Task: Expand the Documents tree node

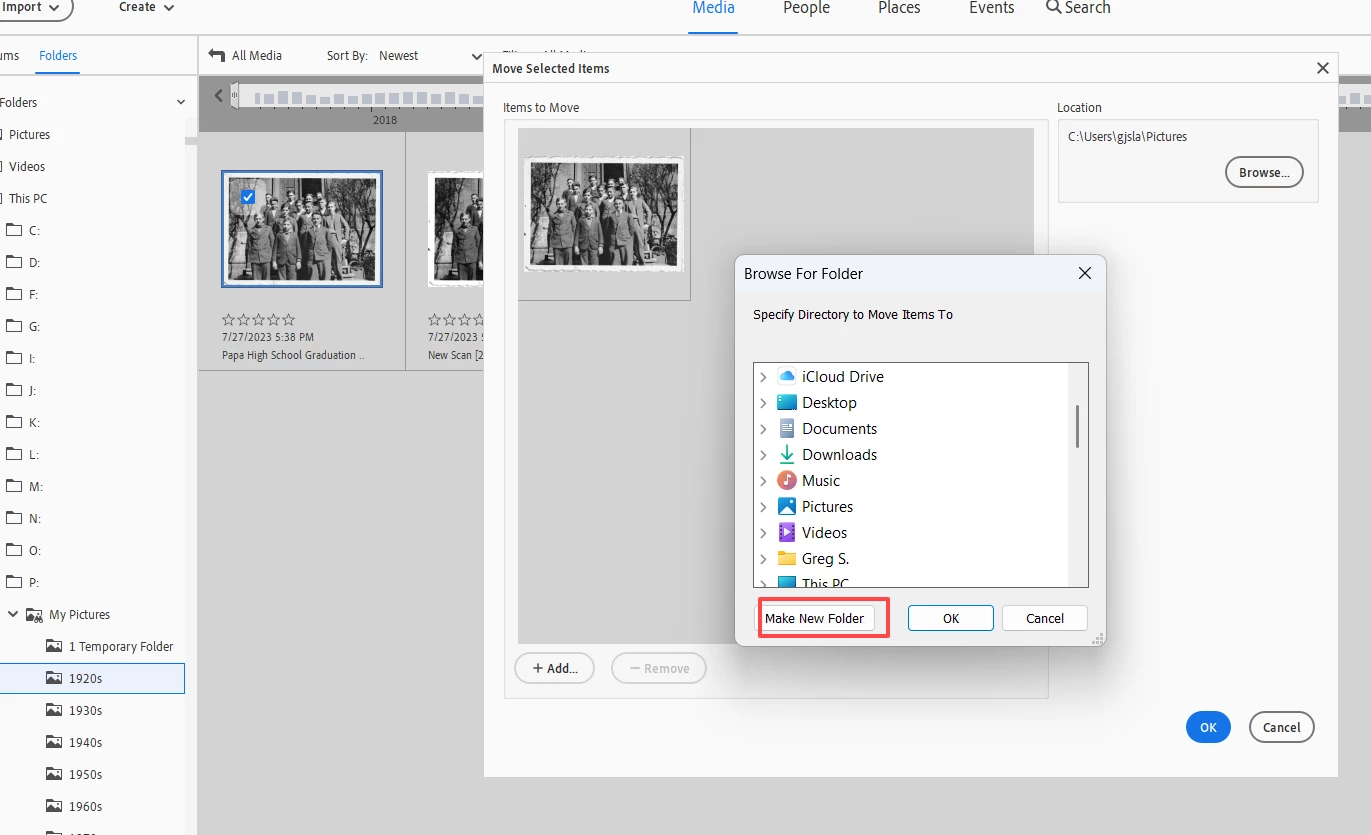Action: pos(763,429)
